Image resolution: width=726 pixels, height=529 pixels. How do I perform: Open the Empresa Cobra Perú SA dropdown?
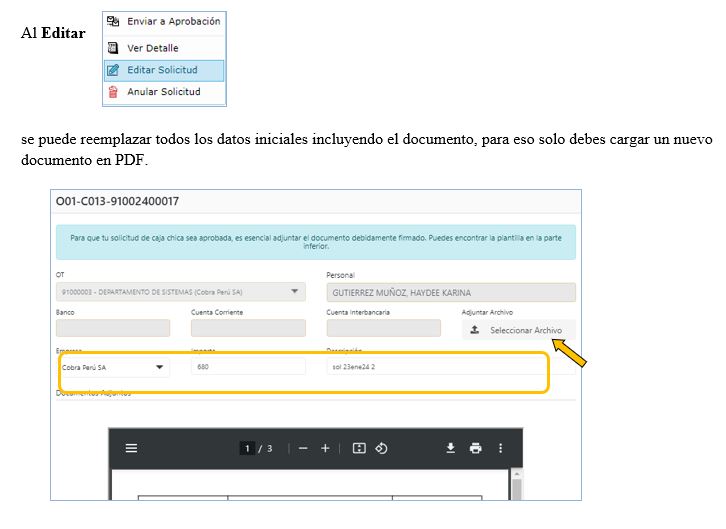tap(113, 367)
